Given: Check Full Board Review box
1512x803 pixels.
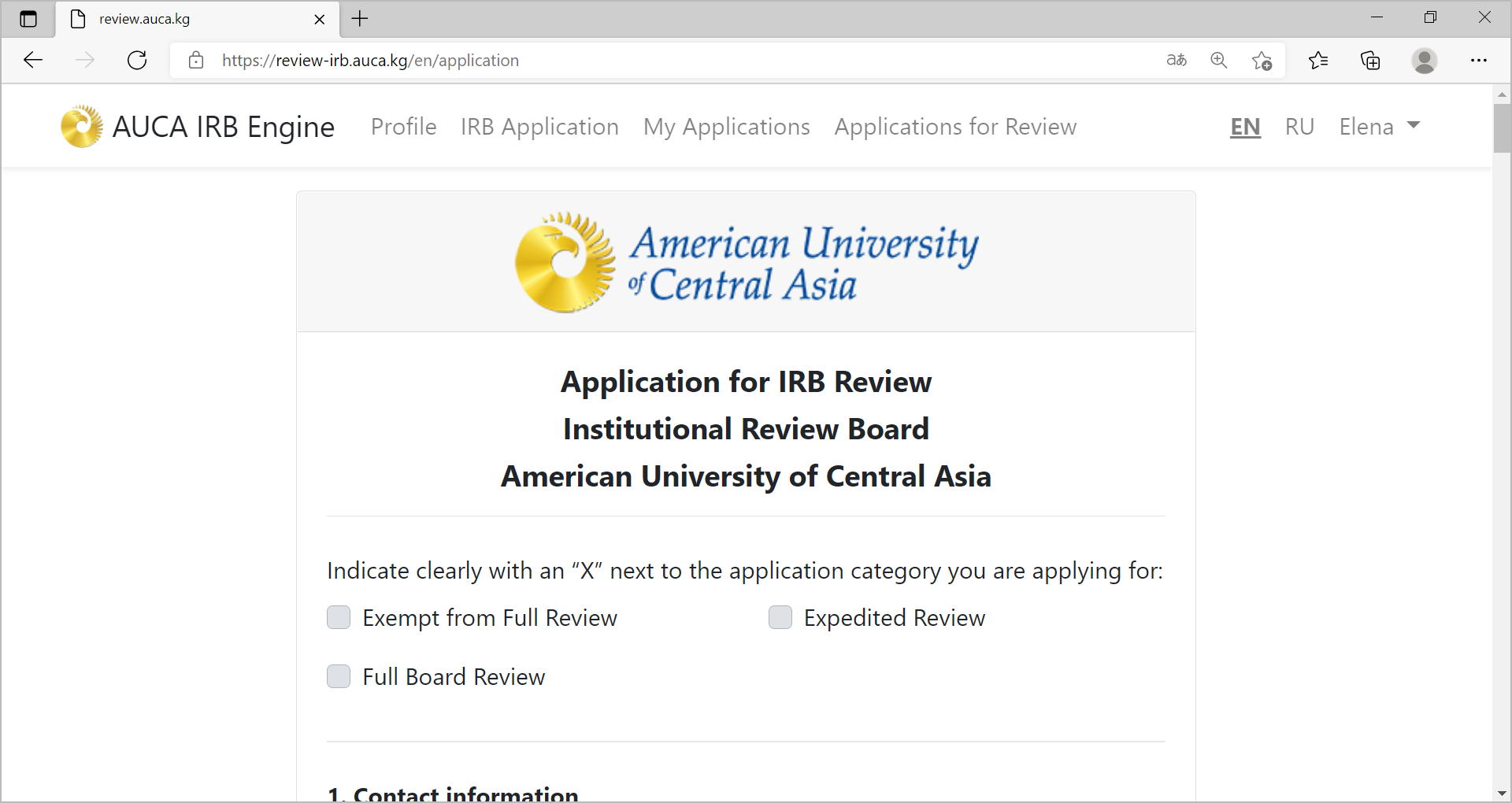Looking at the screenshot, I should (339, 676).
